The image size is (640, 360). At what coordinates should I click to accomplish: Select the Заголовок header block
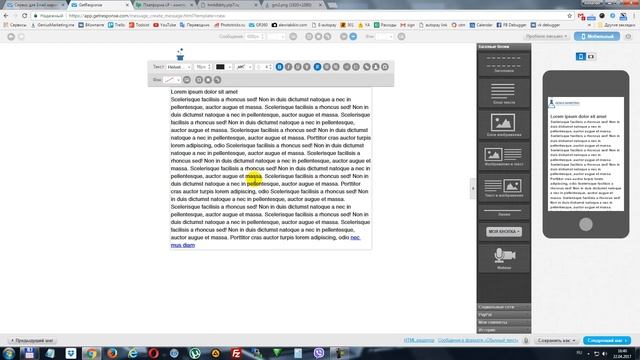[504, 64]
